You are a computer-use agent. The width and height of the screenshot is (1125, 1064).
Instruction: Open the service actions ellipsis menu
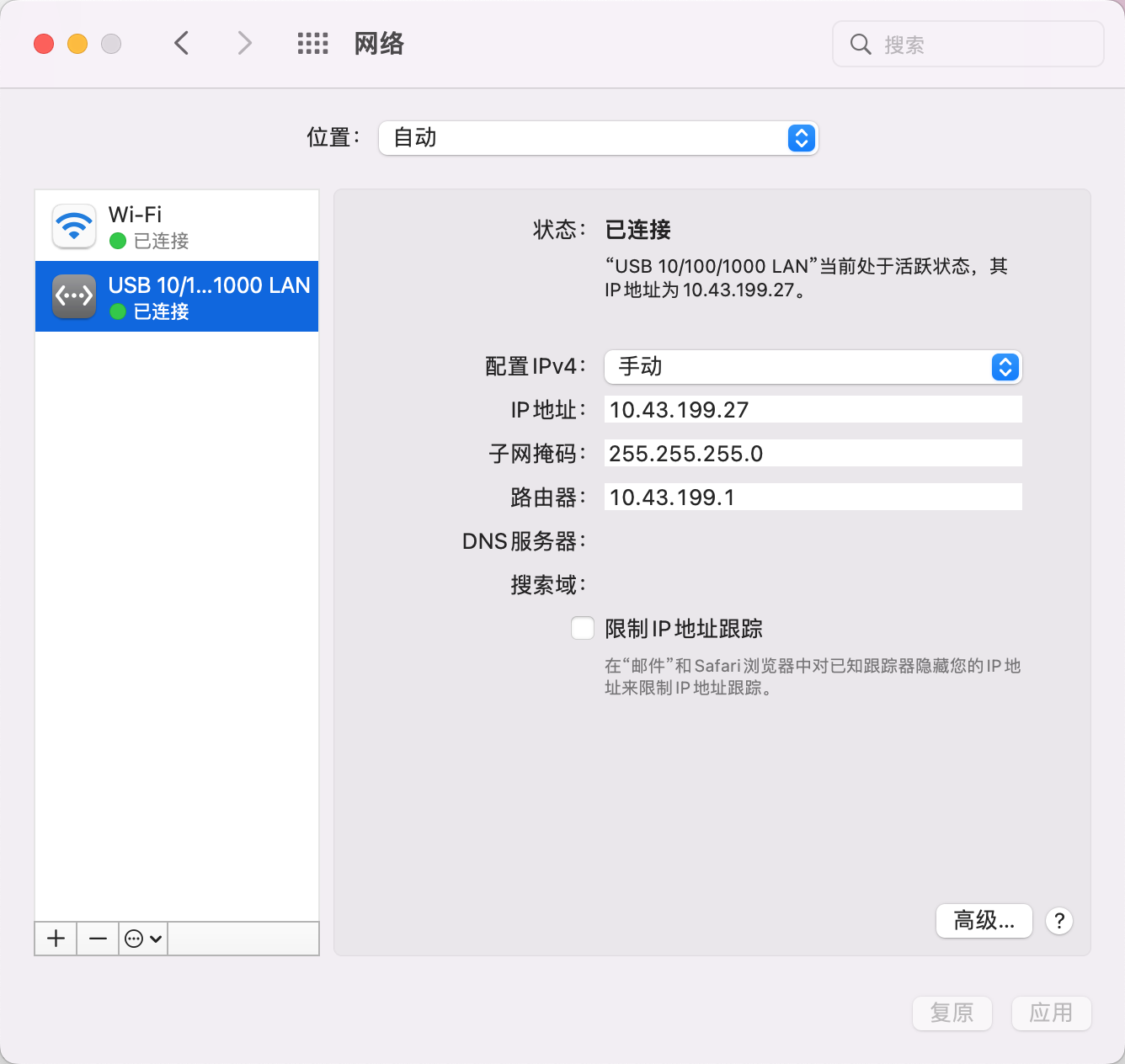click(x=142, y=939)
